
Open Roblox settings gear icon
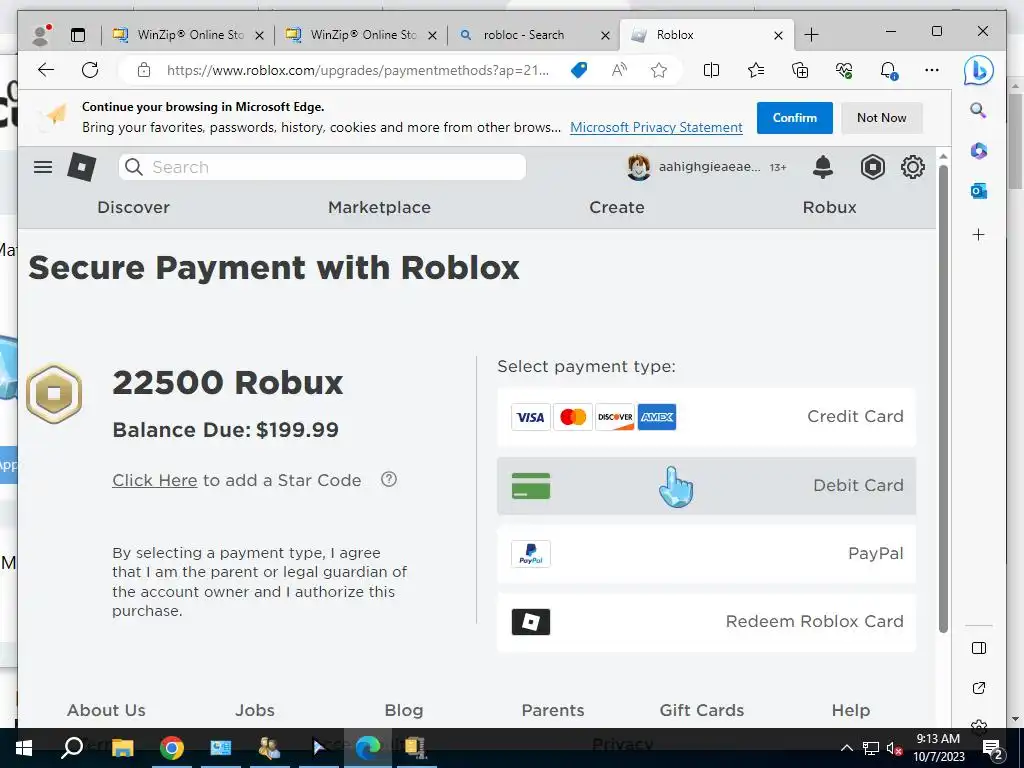coord(912,167)
